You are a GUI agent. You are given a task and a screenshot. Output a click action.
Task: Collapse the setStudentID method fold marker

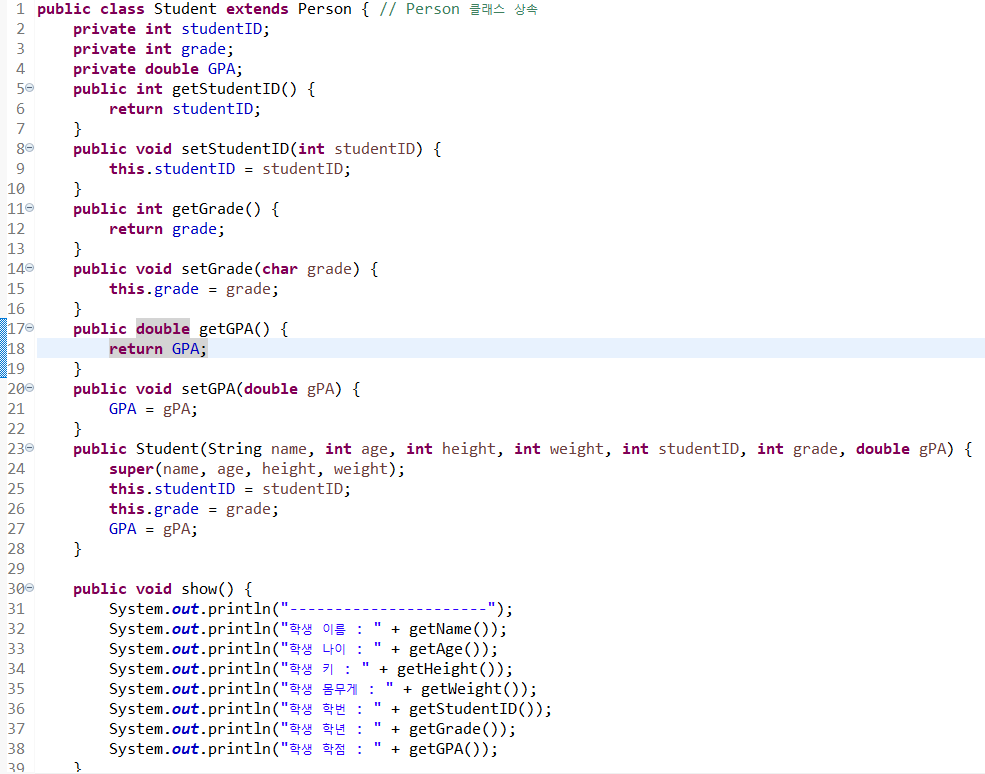[29, 148]
